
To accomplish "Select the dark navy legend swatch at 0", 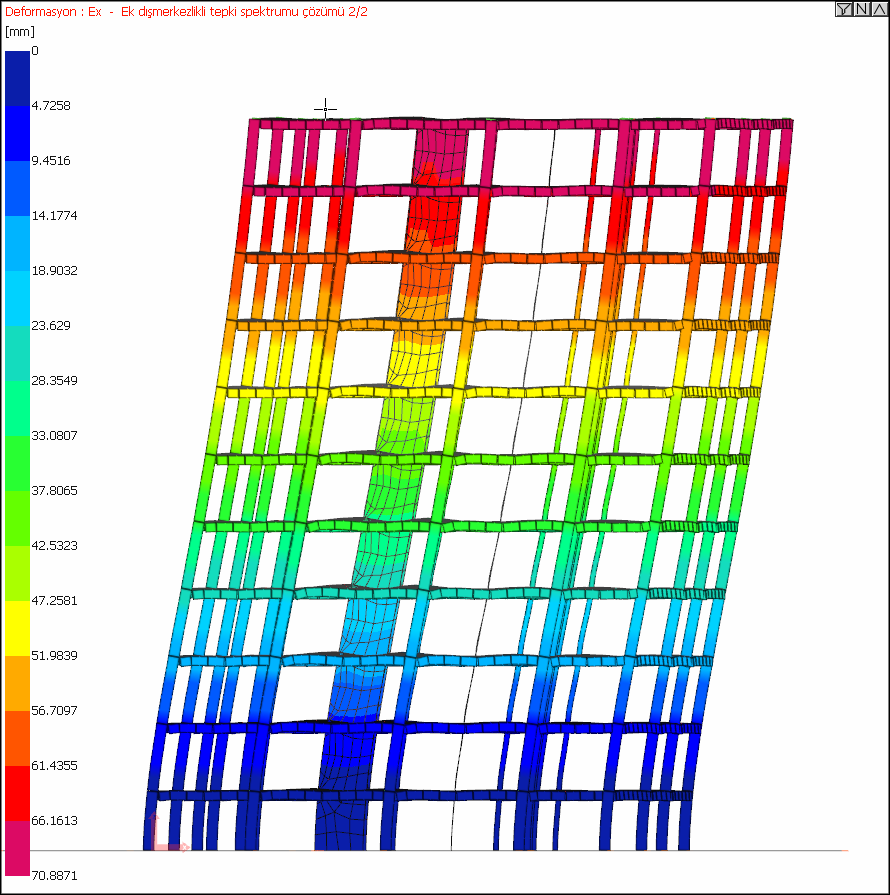I will click(17, 78).
